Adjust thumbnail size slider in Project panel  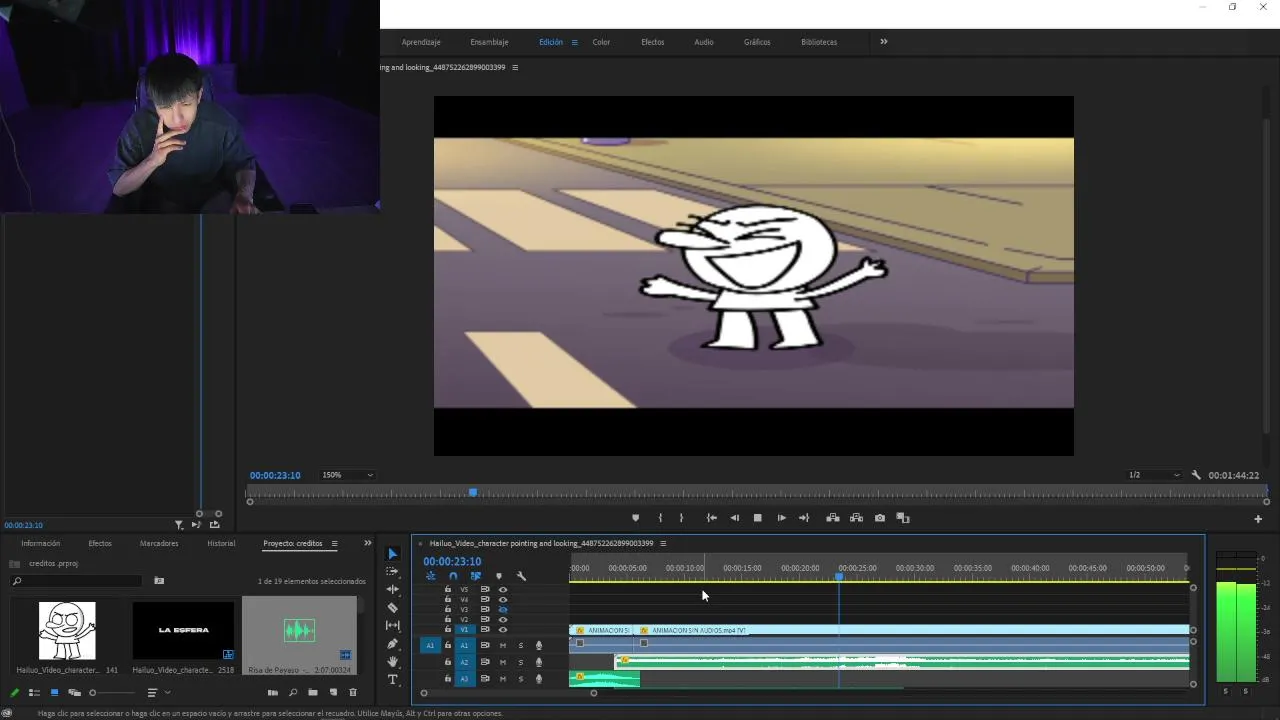pos(111,692)
